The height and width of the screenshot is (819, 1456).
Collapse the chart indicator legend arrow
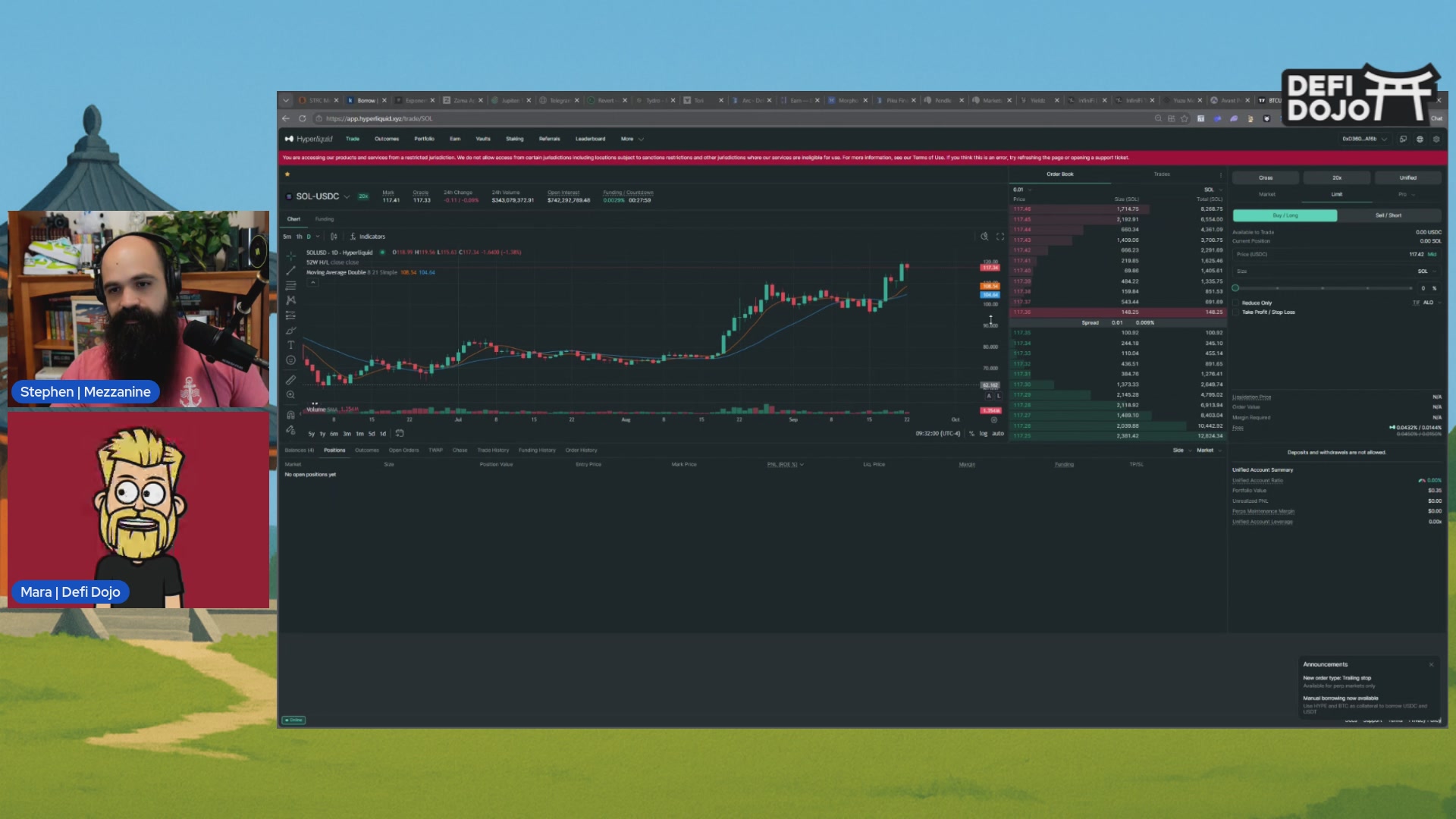312,282
